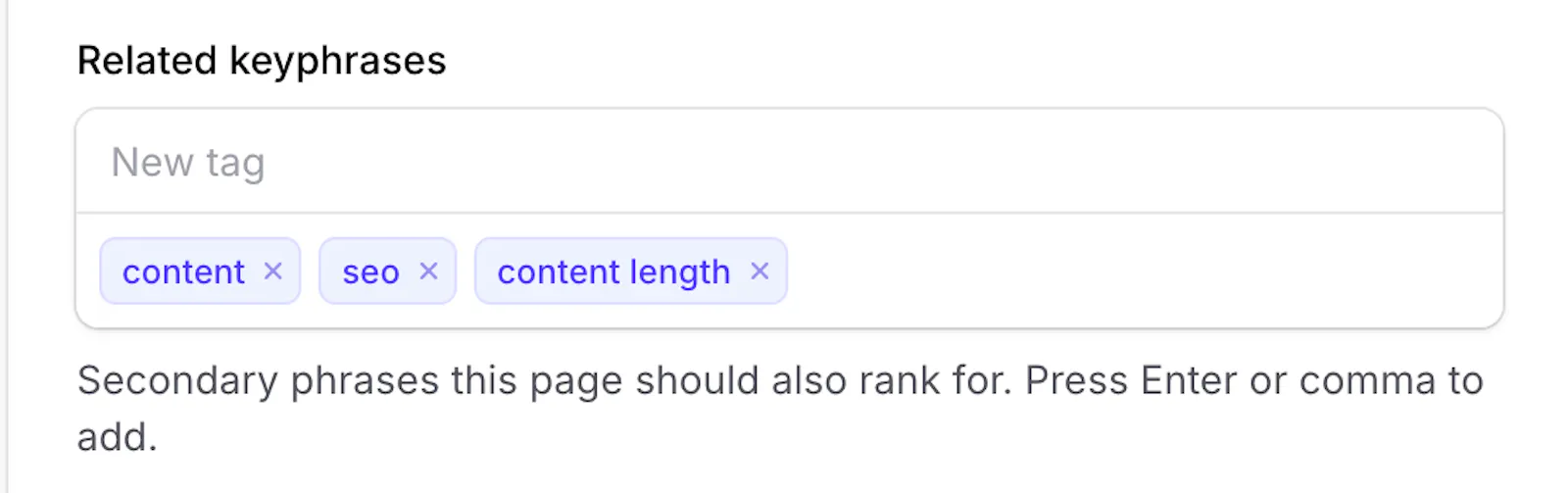The width and height of the screenshot is (1568, 493).
Task: Click the blank right side of New tag input
Action: pyautogui.click(x=882, y=162)
